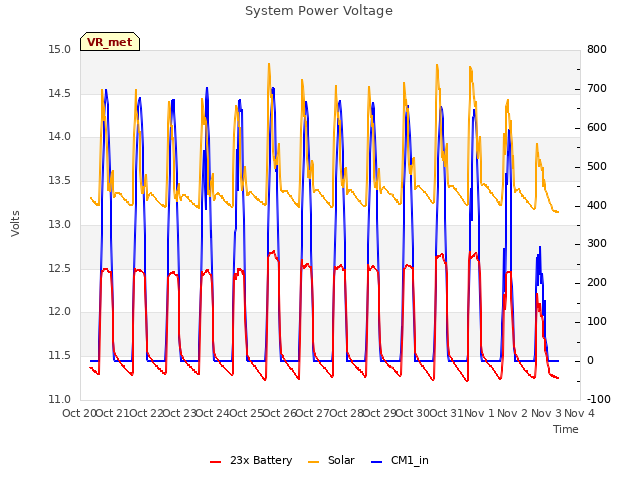
Task: Click the -100 right axis tick label
Action: 599,399
